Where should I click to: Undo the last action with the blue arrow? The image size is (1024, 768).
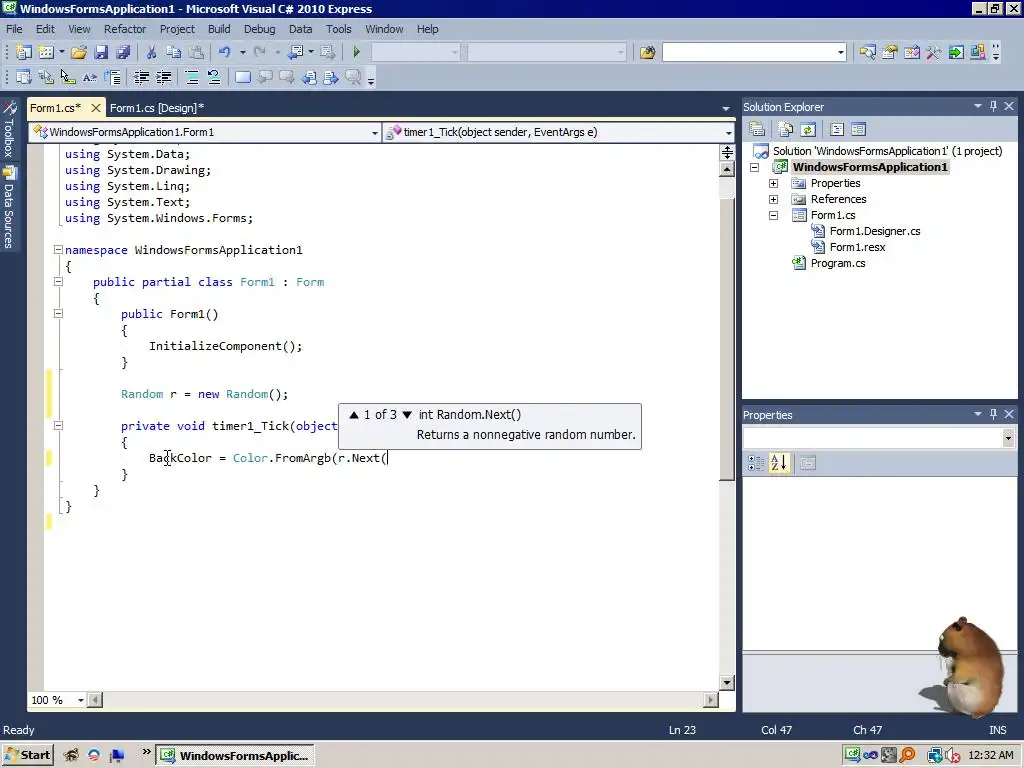pos(225,52)
